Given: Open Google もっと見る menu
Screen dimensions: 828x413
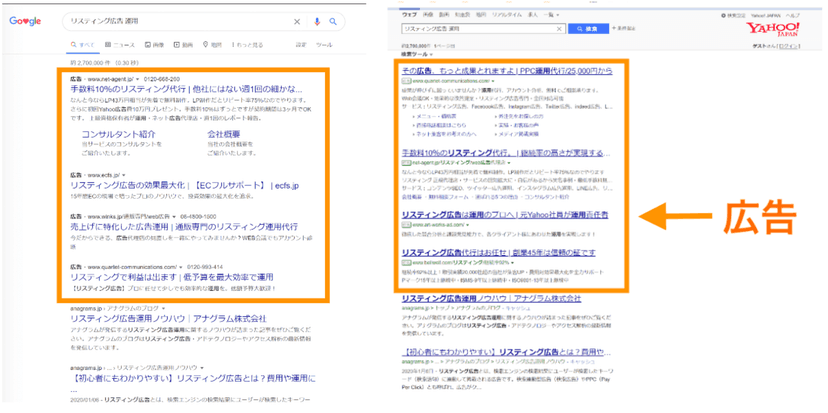Looking at the screenshot, I should [x=247, y=45].
